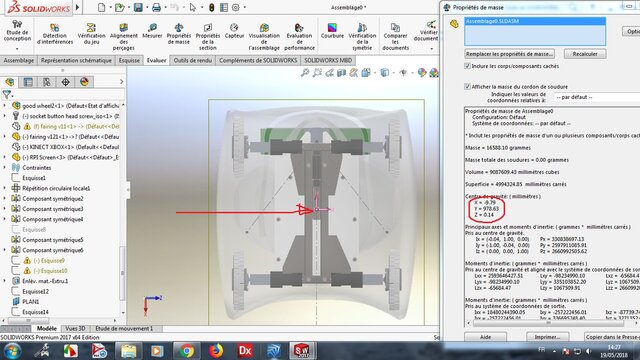640x360 pixels.
Task: Expand Composant symétrique2 item
Action: [5, 198]
